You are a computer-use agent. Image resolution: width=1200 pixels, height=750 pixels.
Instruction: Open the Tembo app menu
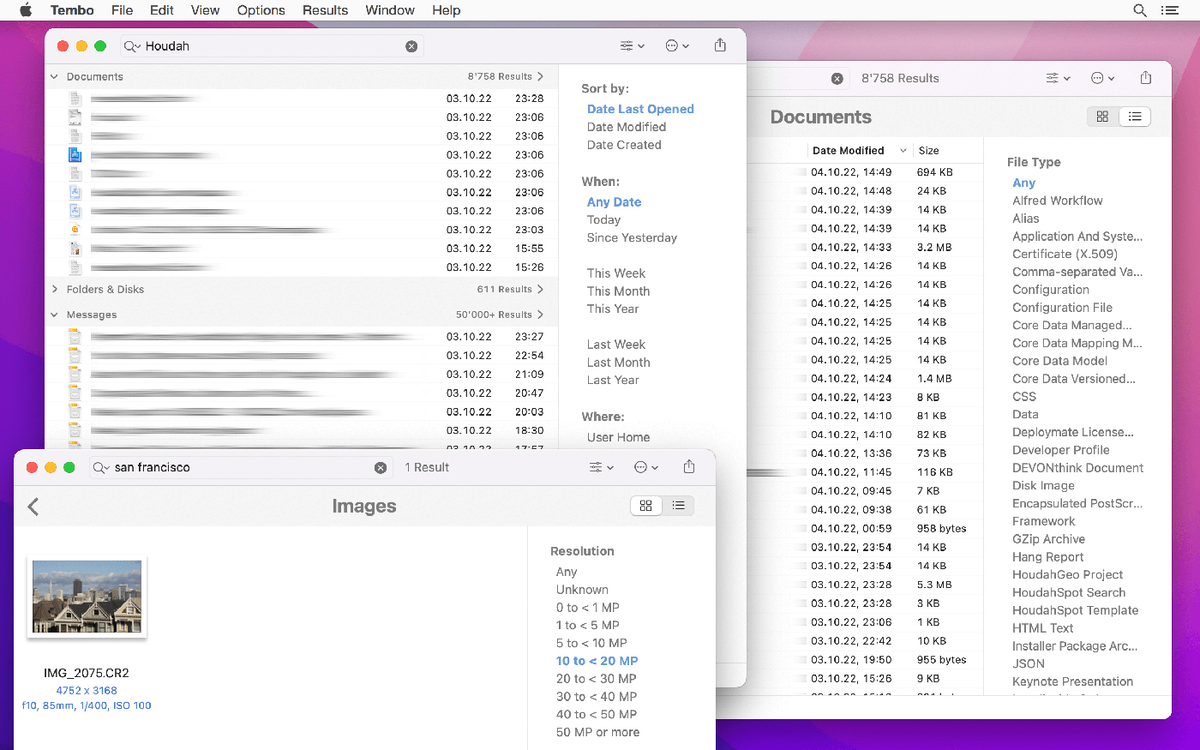(x=72, y=10)
